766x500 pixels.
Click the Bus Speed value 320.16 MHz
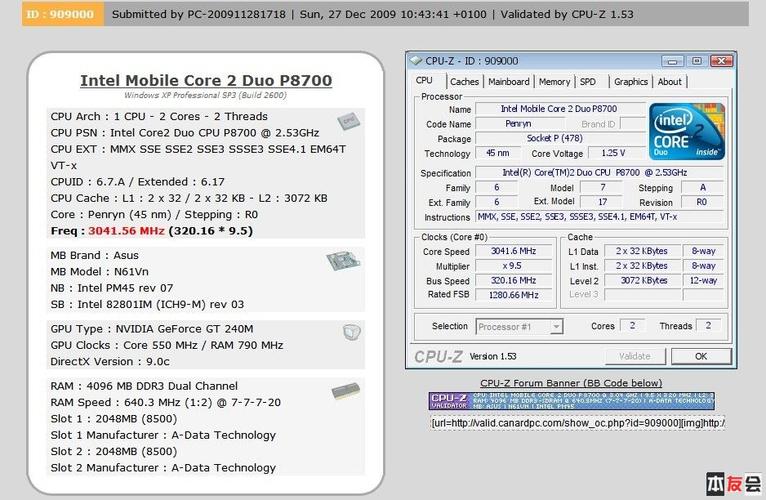(513, 281)
